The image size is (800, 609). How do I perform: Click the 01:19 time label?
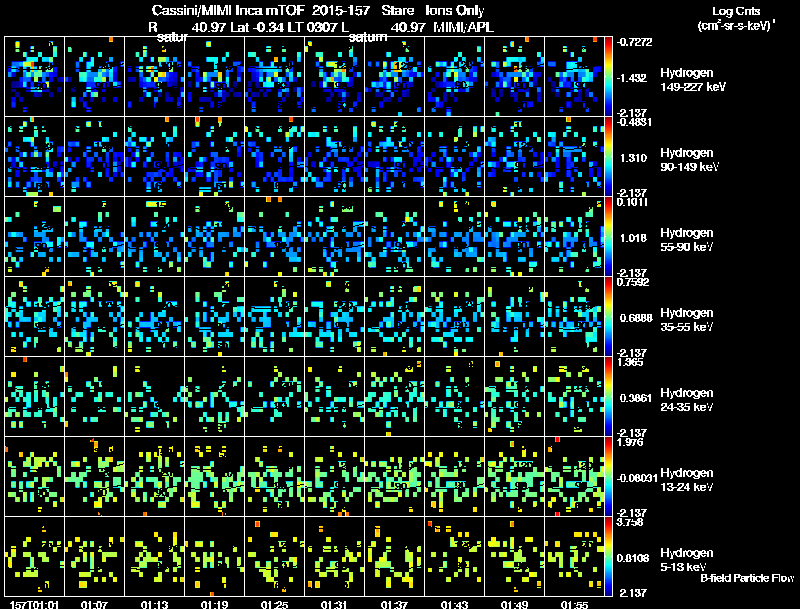pyautogui.click(x=214, y=605)
